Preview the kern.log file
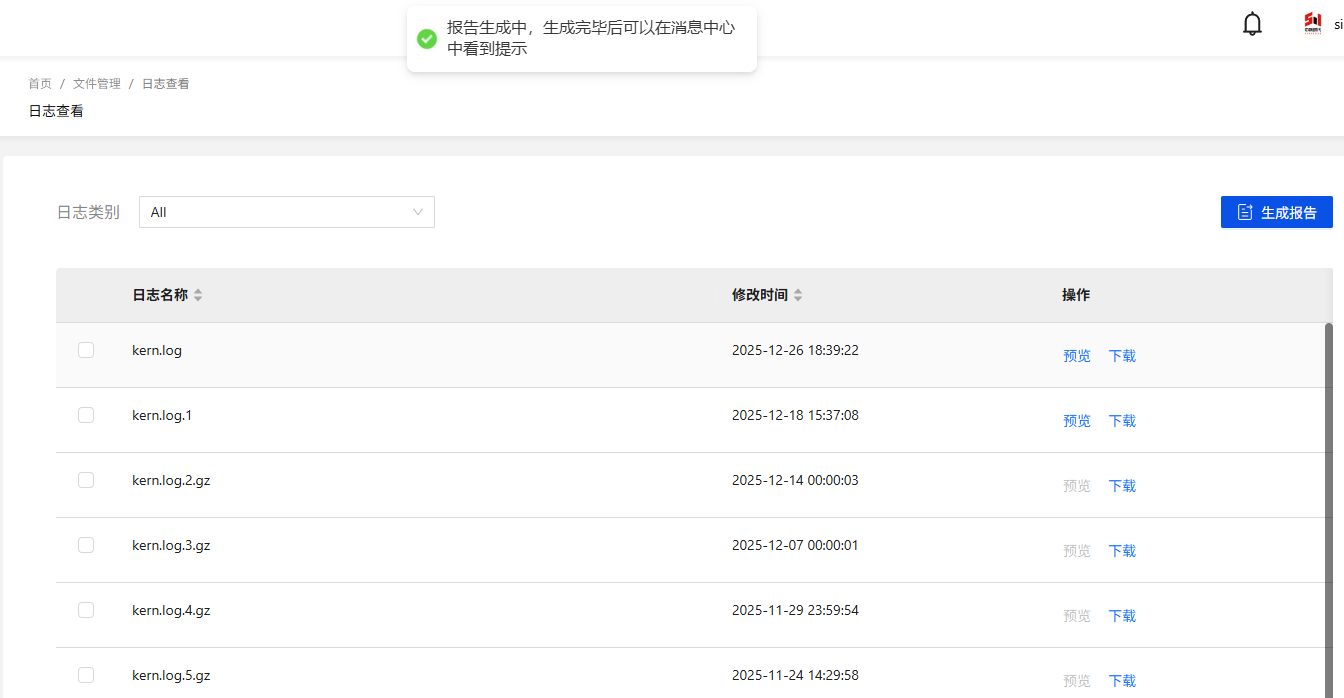1344x698 pixels. click(1077, 356)
